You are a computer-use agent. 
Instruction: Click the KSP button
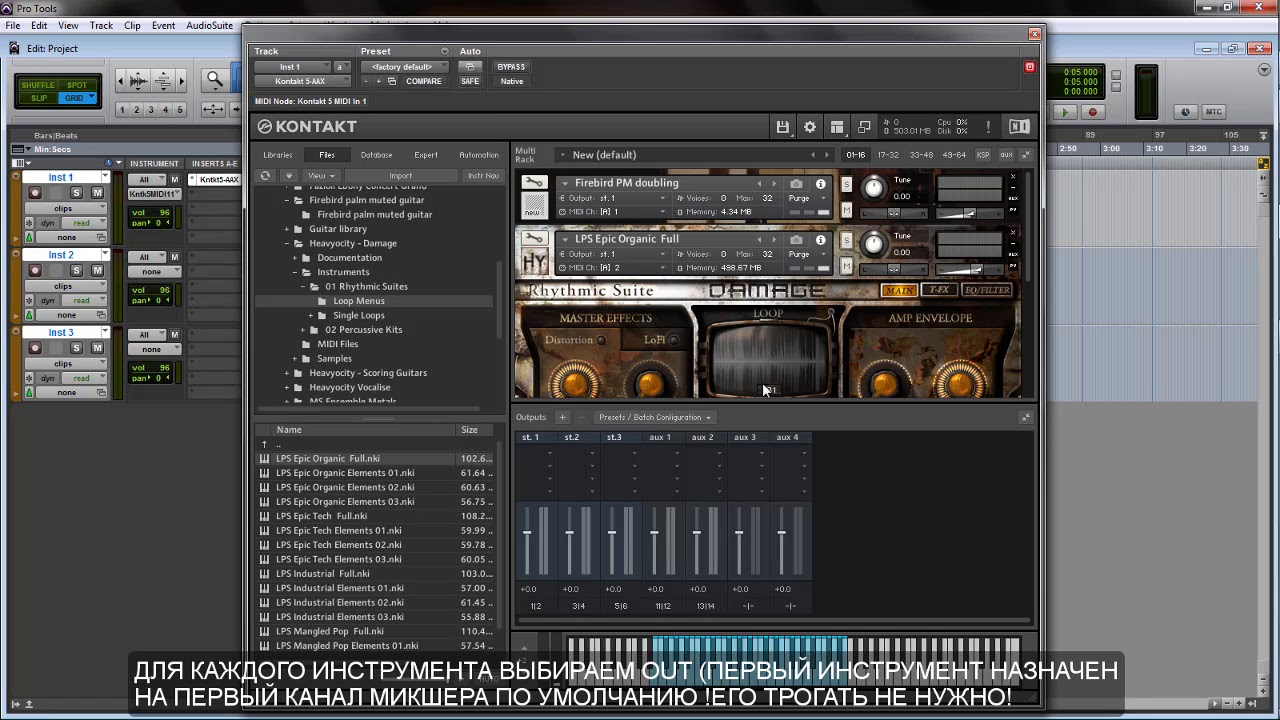[x=983, y=155]
